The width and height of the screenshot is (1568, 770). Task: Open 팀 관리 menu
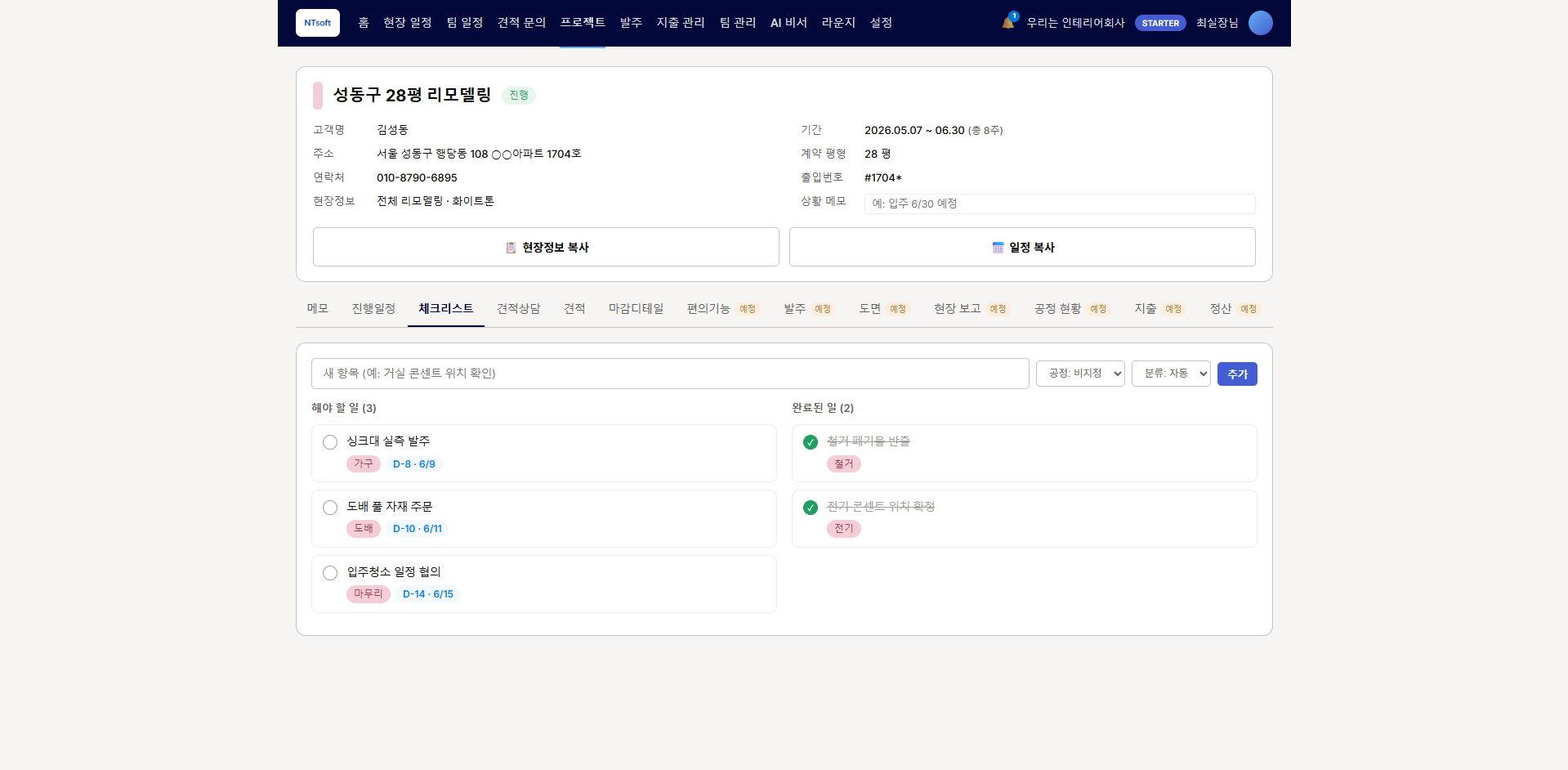pos(738,23)
